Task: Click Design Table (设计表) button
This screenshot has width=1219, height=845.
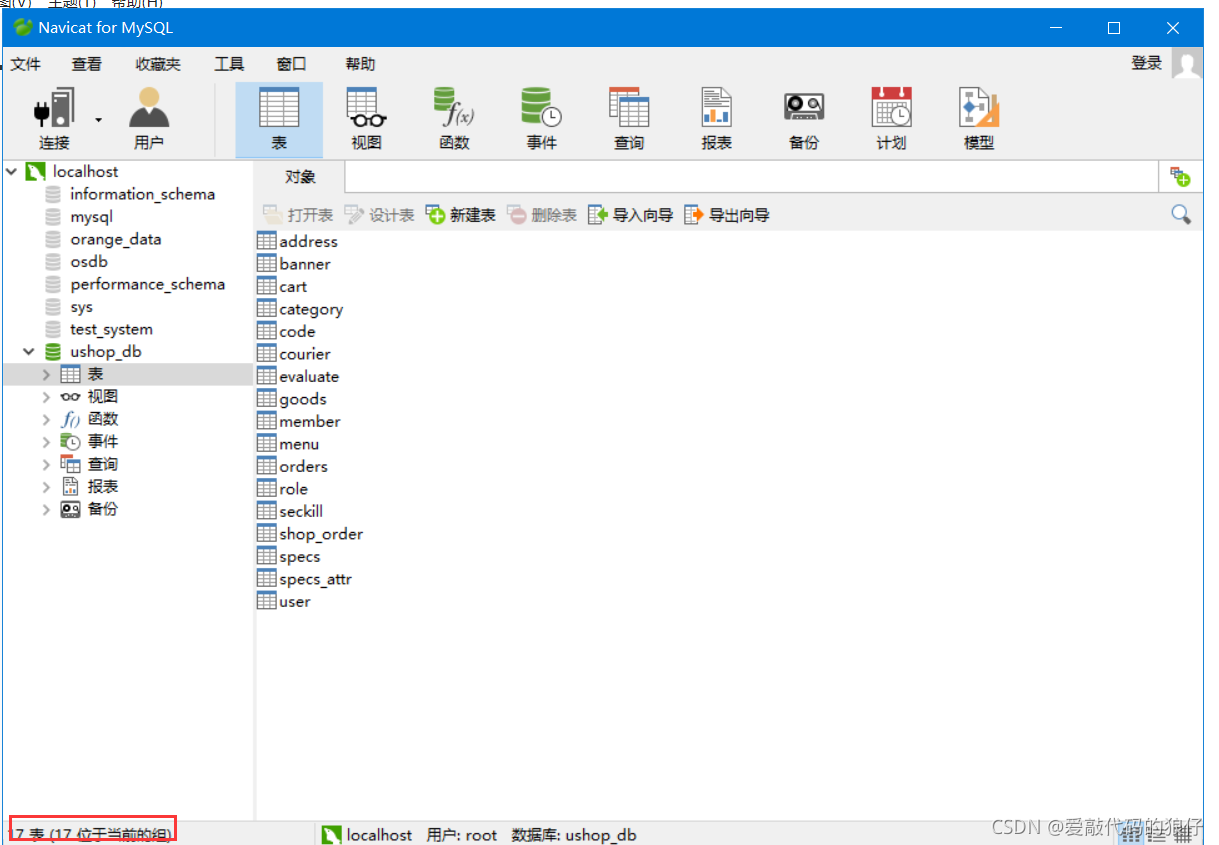Action: (380, 215)
